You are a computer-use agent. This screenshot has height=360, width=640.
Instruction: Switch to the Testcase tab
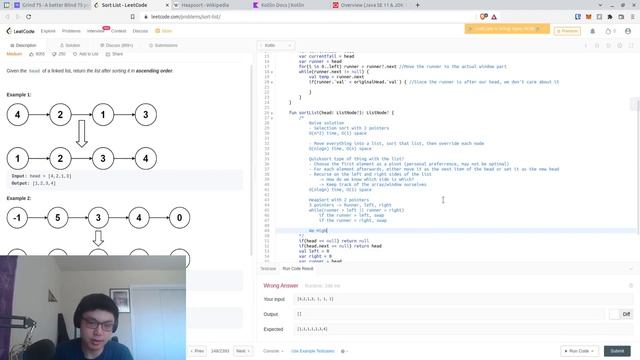point(268,269)
